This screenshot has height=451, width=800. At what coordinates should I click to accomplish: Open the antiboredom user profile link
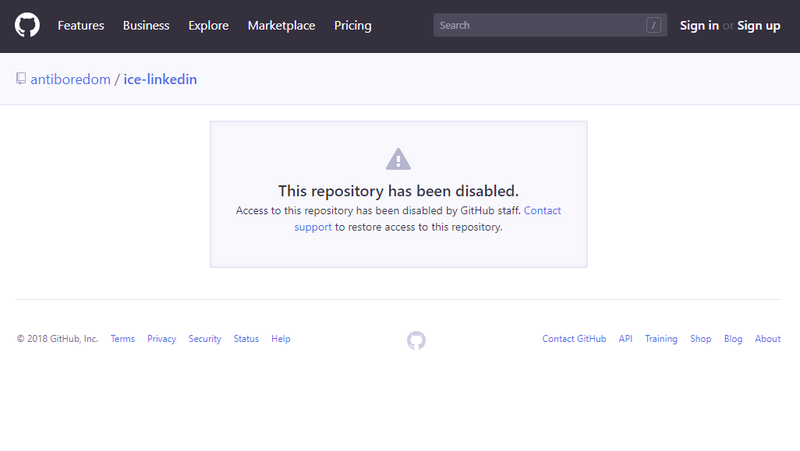point(70,79)
